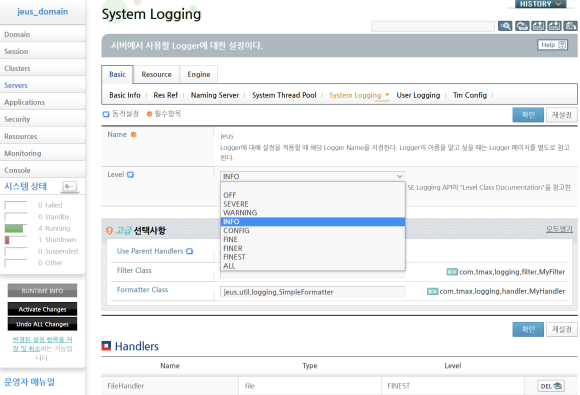Viewport: 580px width, 395px height.
Task: Click the DEL button for FileHandler
Action: tap(551, 386)
